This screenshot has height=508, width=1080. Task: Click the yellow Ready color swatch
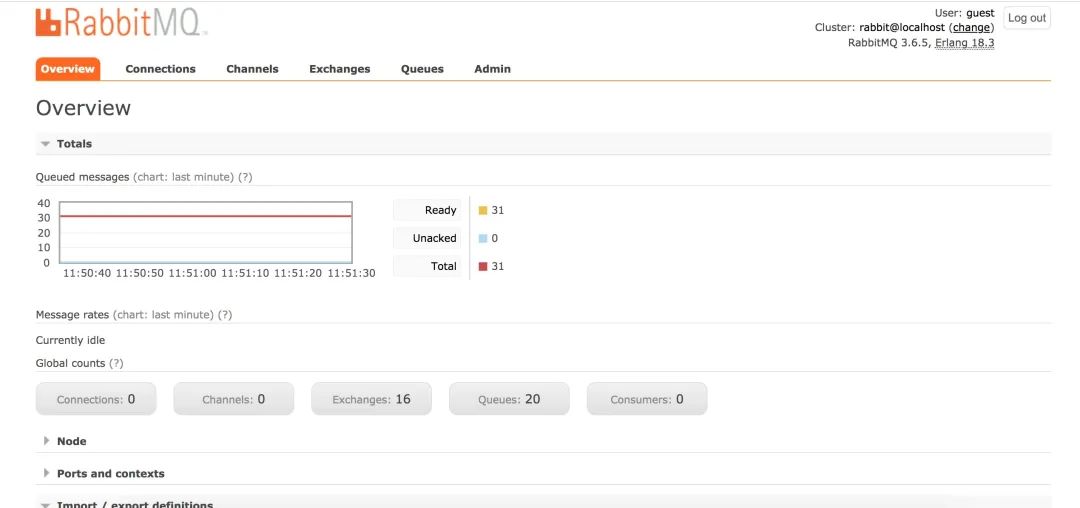tap(483, 211)
